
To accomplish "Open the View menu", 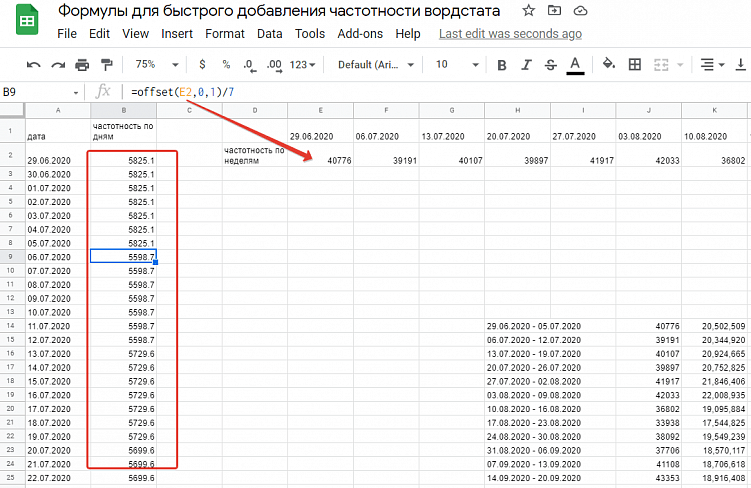I will pos(136,34).
